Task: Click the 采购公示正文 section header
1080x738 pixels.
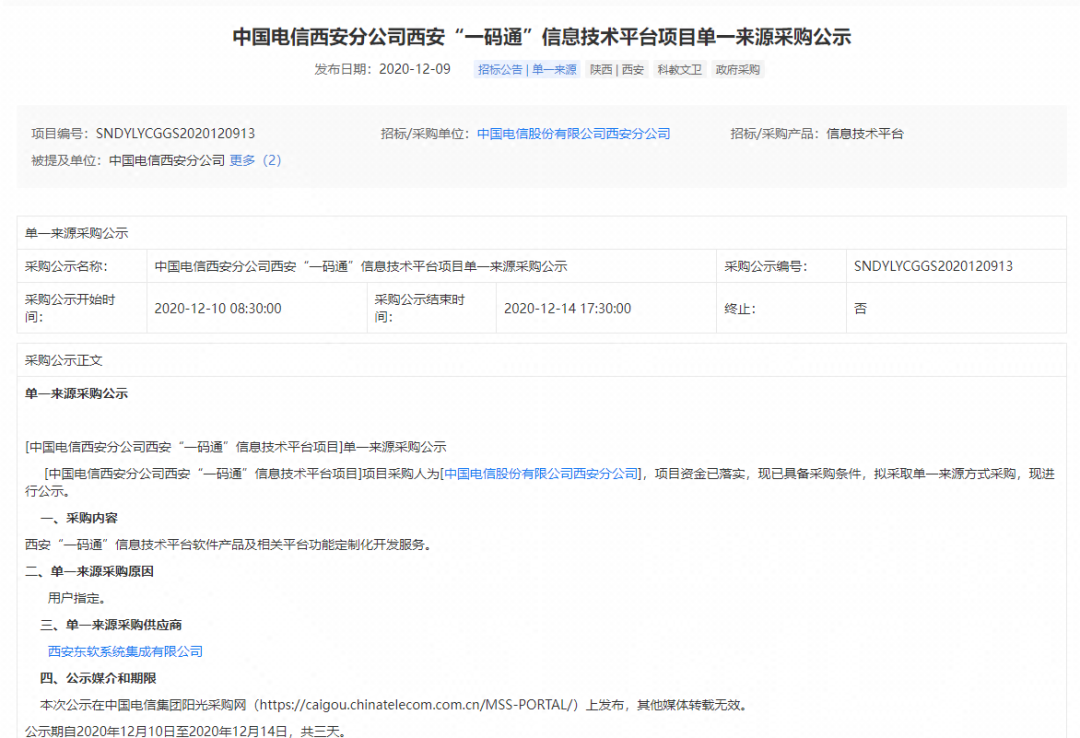Action: (64, 360)
